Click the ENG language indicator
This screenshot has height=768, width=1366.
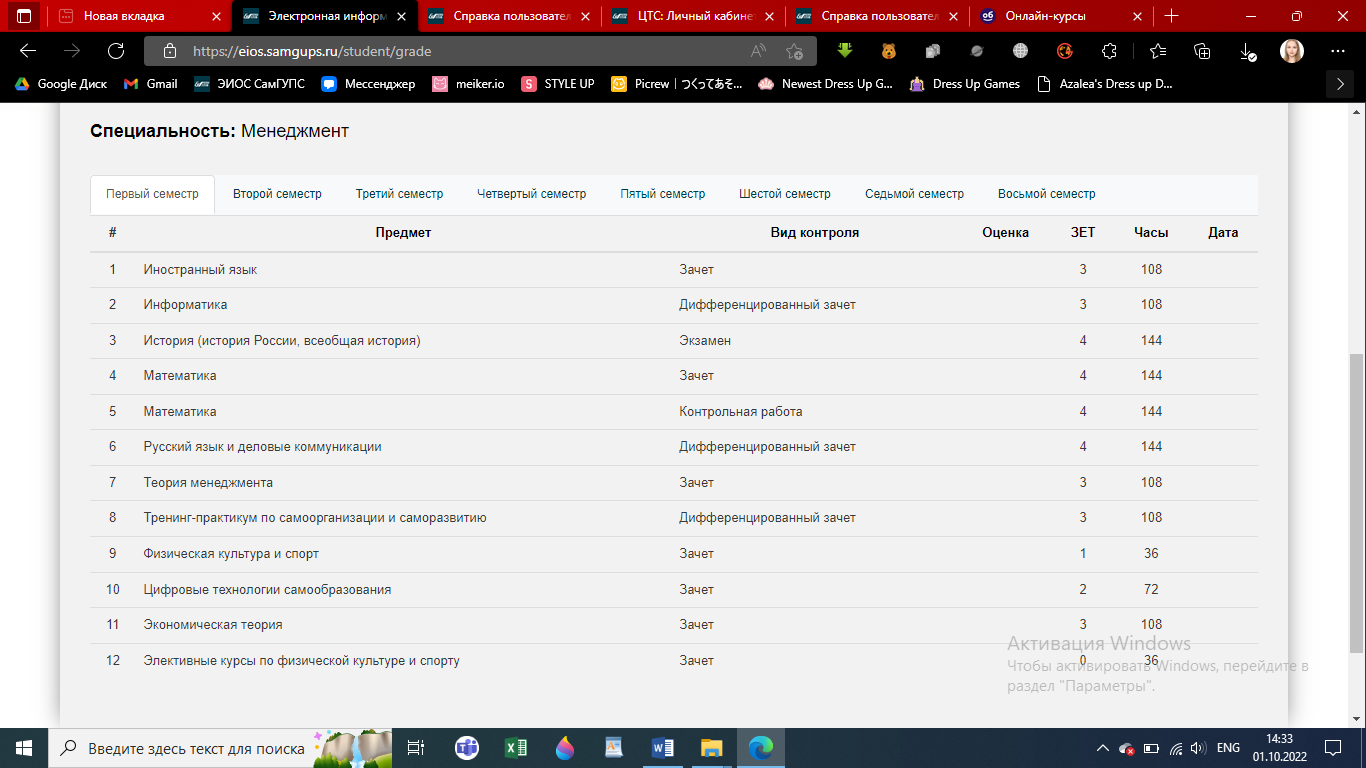pos(1228,748)
